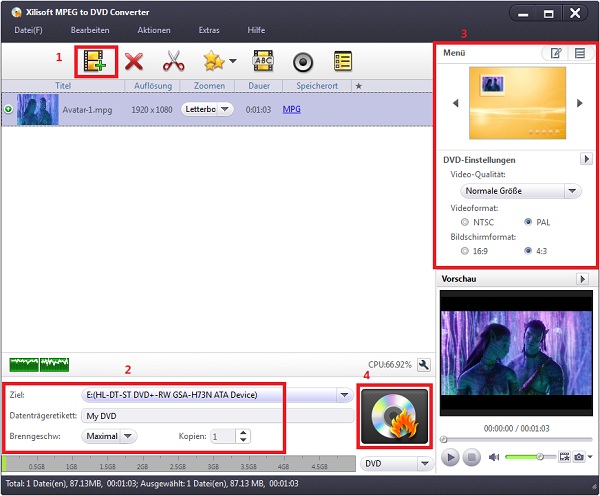The height and width of the screenshot is (496, 600).
Task: Select 4:3 screen format
Action: click(528, 251)
